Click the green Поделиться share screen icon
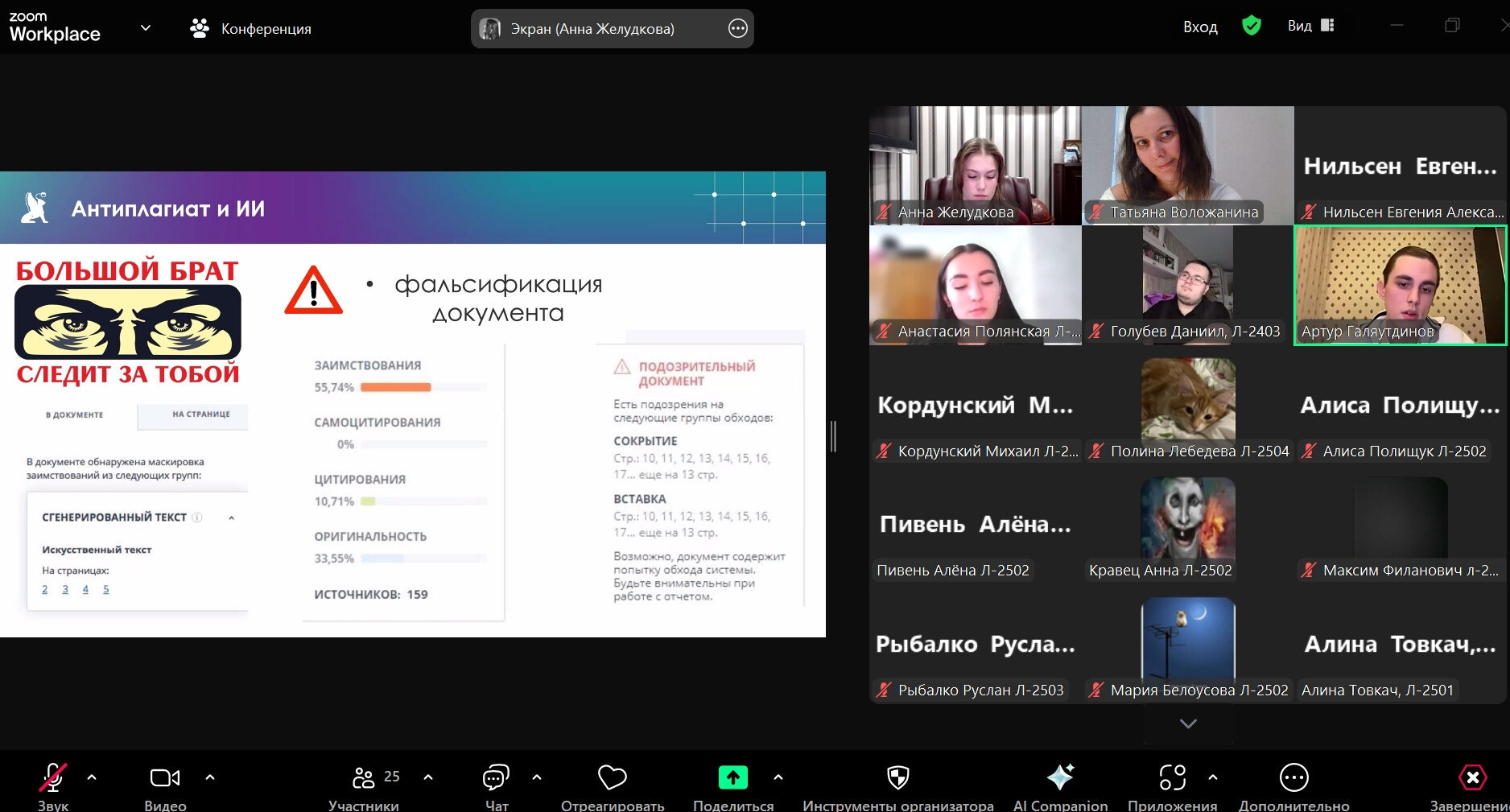The width and height of the screenshot is (1510, 812). pyautogui.click(x=732, y=777)
